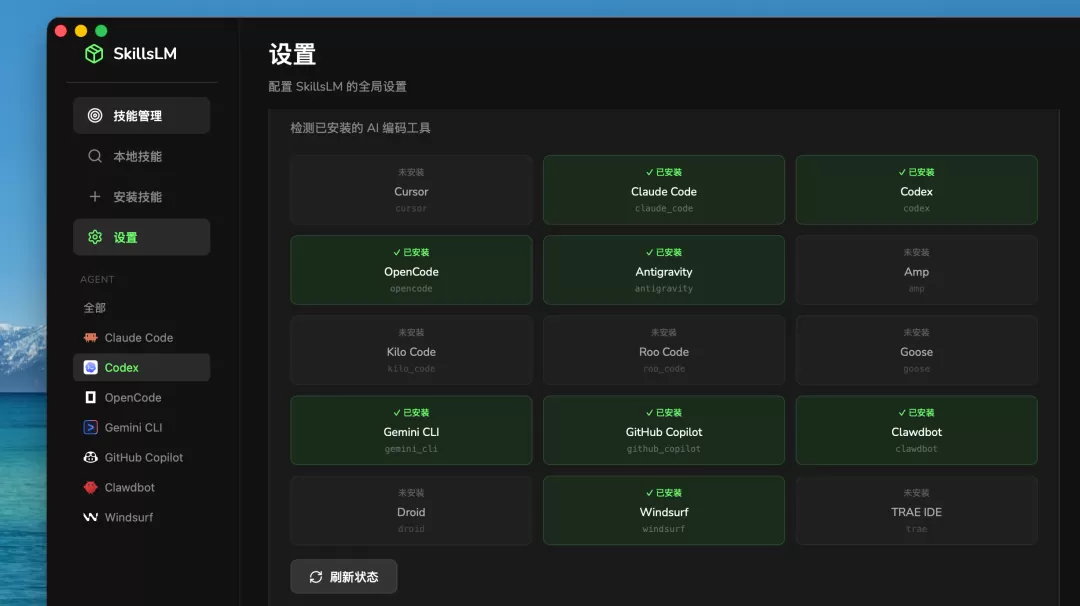Click the Claude Code agent icon in the sidebar

[90, 337]
